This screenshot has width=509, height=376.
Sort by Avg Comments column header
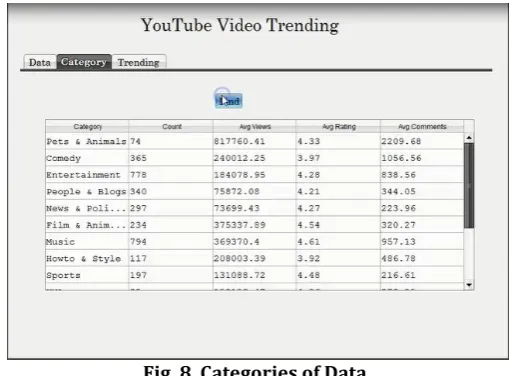coord(422,127)
